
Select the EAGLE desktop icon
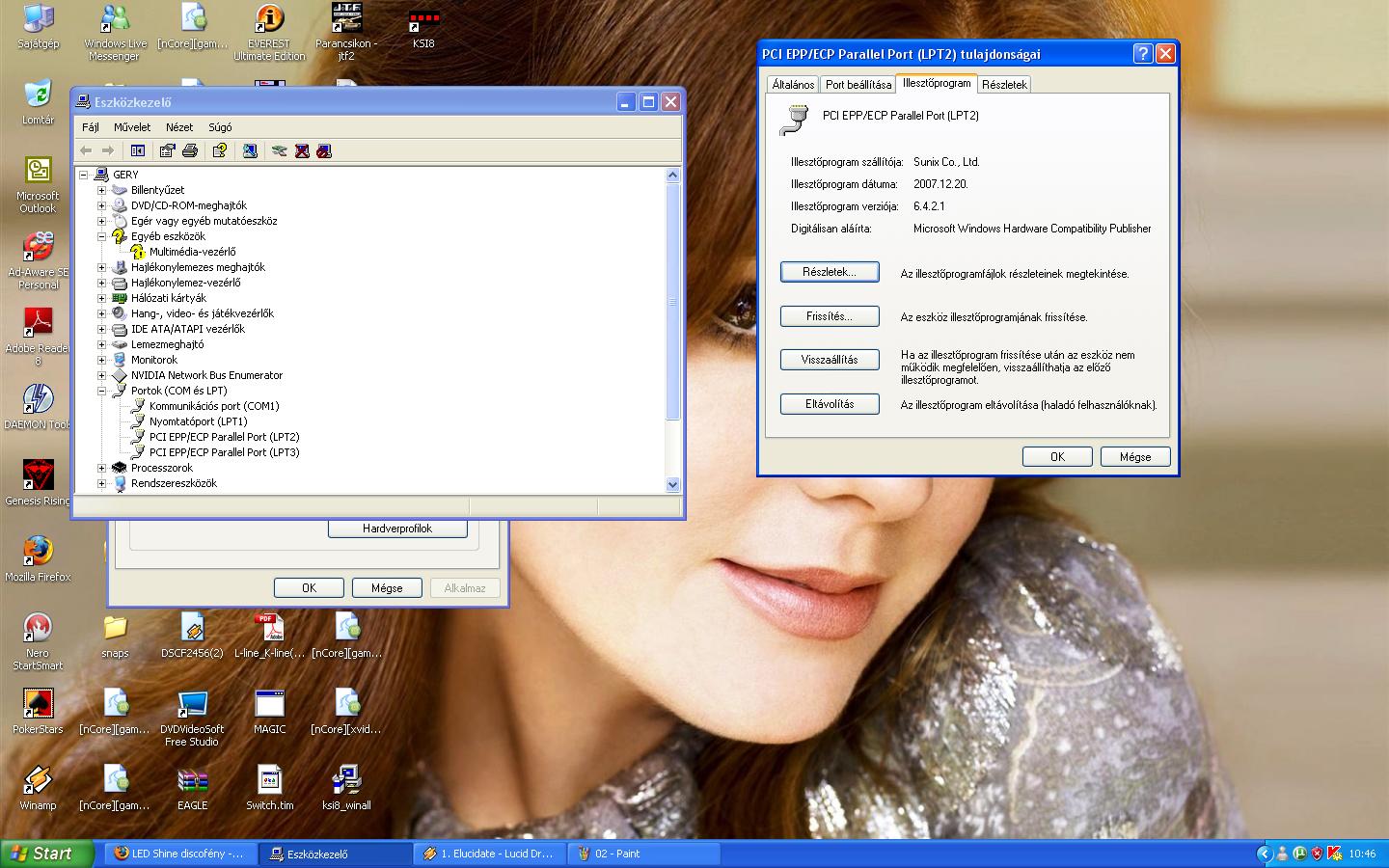192,788
